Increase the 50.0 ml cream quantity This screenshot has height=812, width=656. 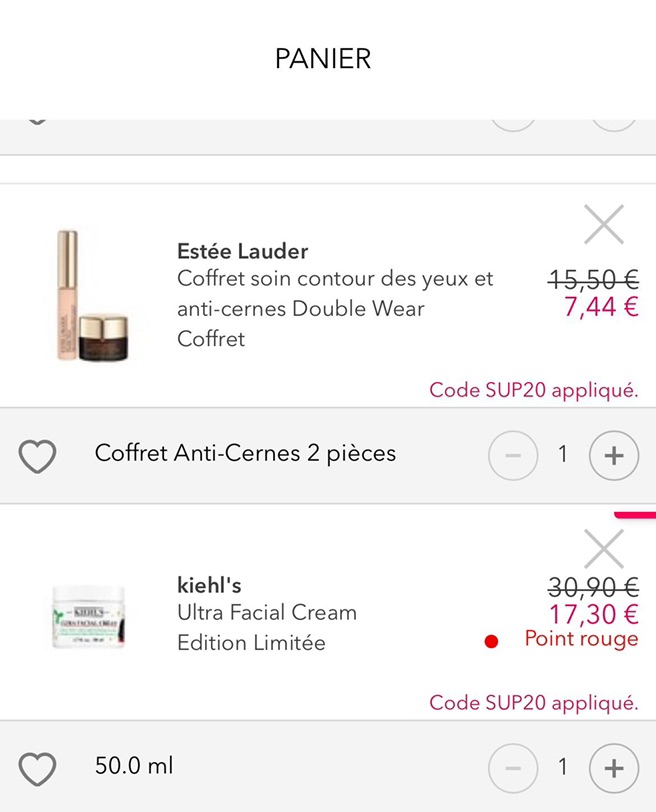click(x=613, y=769)
